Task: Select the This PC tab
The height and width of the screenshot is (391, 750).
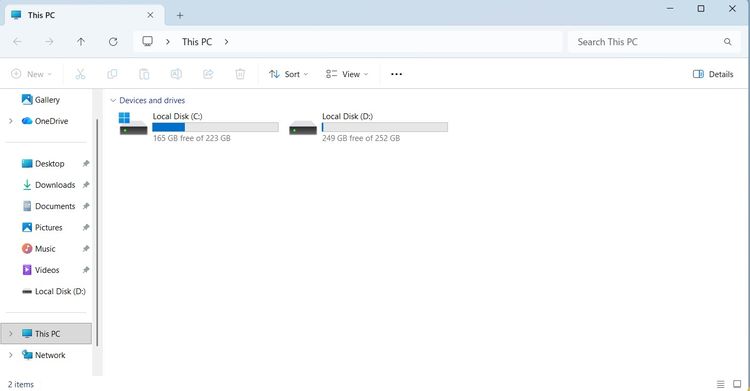Action: [x=84, y=15]
